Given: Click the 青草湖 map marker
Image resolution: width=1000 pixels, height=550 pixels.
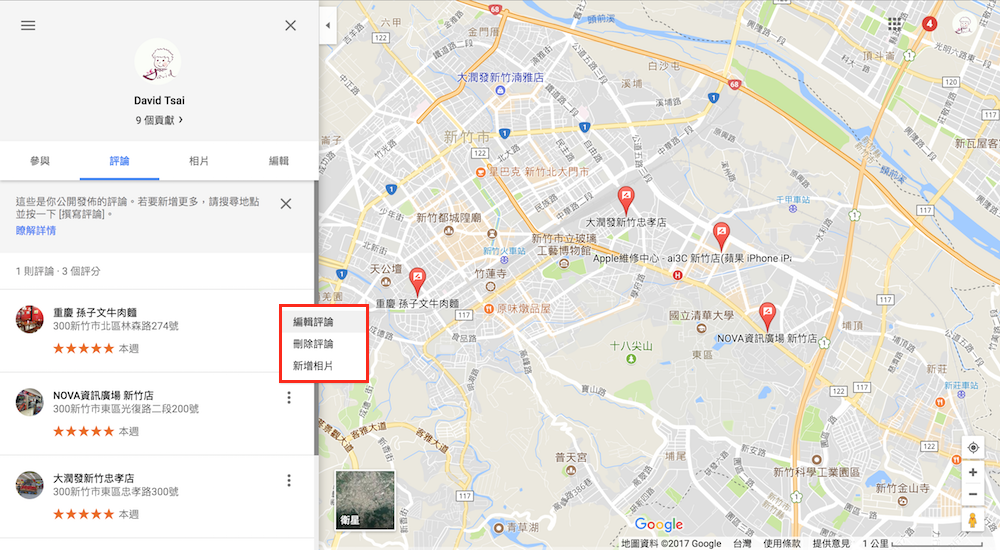Looking at the screenshot, I should 499,527.
